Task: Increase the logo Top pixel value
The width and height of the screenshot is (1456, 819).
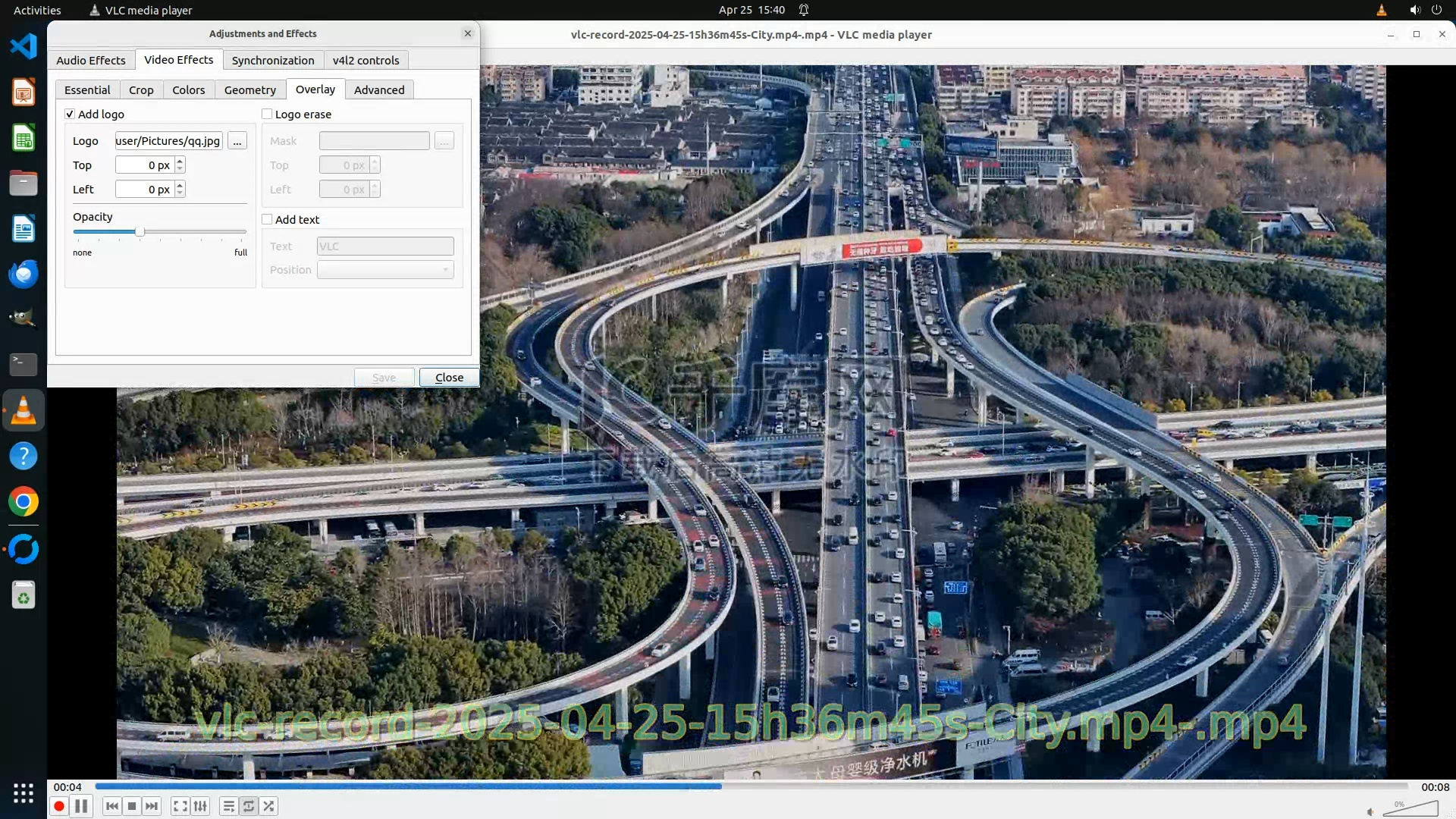Action: 180,161
